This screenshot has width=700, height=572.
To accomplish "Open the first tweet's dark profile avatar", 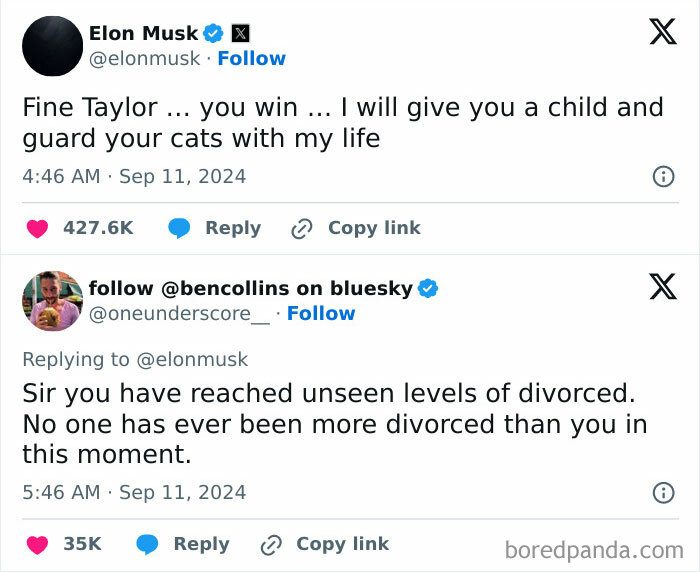I will 52,46.
